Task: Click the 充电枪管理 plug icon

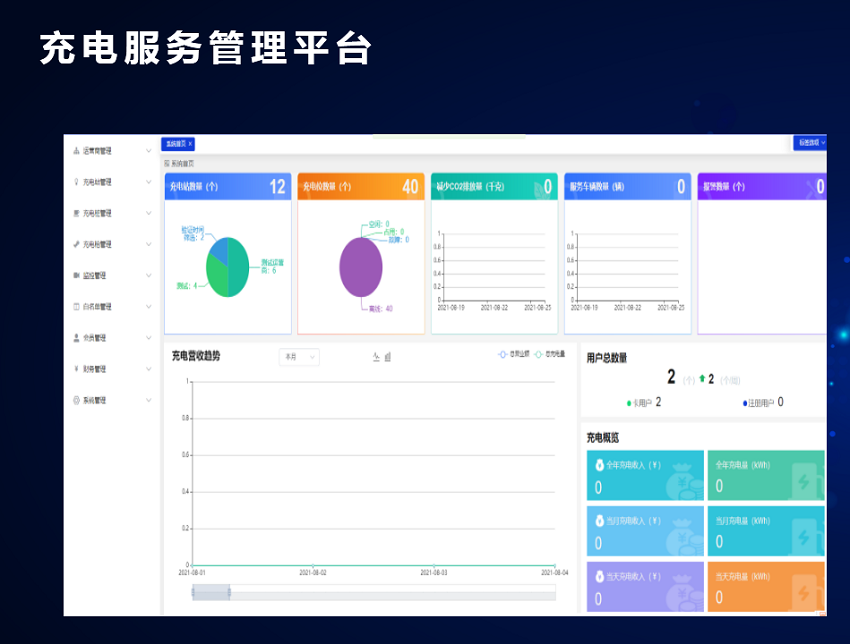Action: [x=76, y=244]
